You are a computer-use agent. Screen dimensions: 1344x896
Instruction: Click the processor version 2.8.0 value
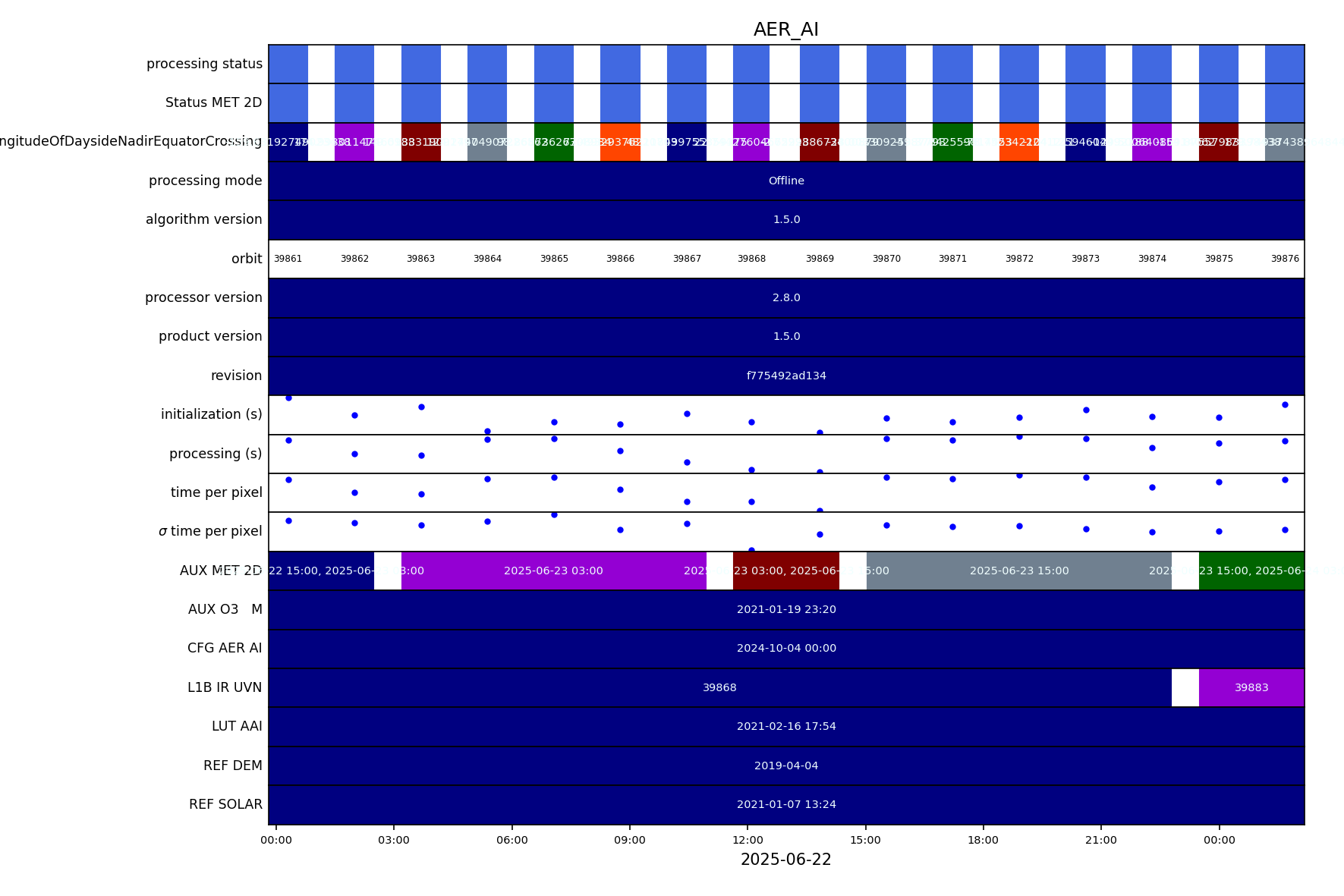785,297
